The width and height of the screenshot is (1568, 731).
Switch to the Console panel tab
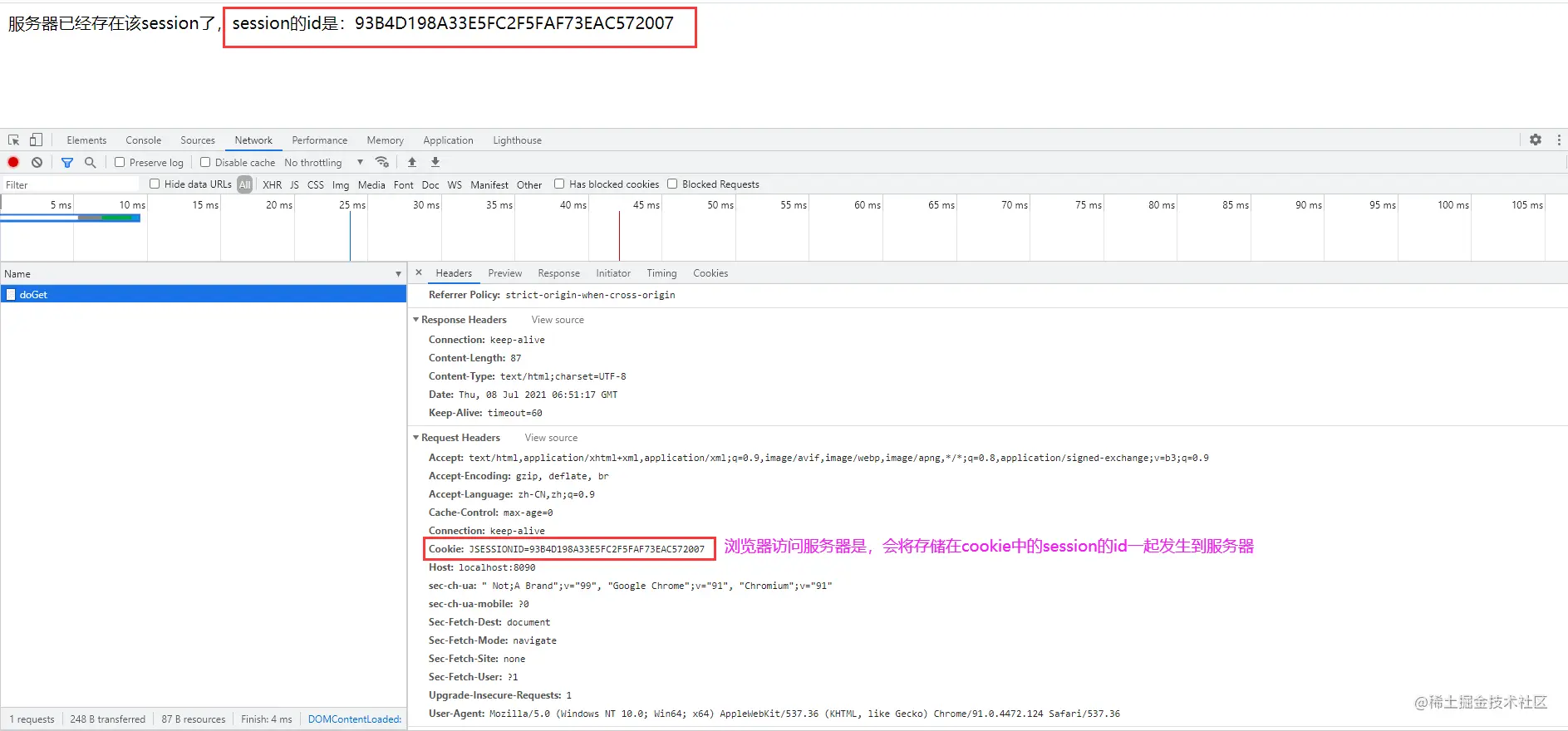tap(144, 140)
